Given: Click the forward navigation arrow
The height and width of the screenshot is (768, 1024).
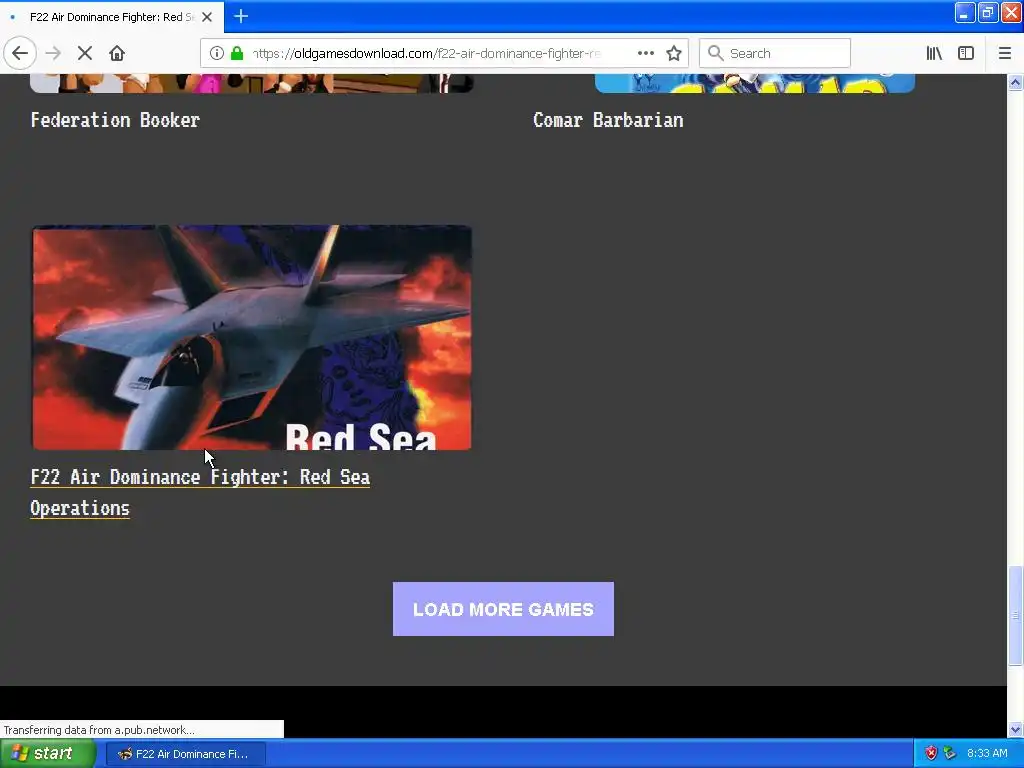Looking at the screenshot, I should pos(53,53).
